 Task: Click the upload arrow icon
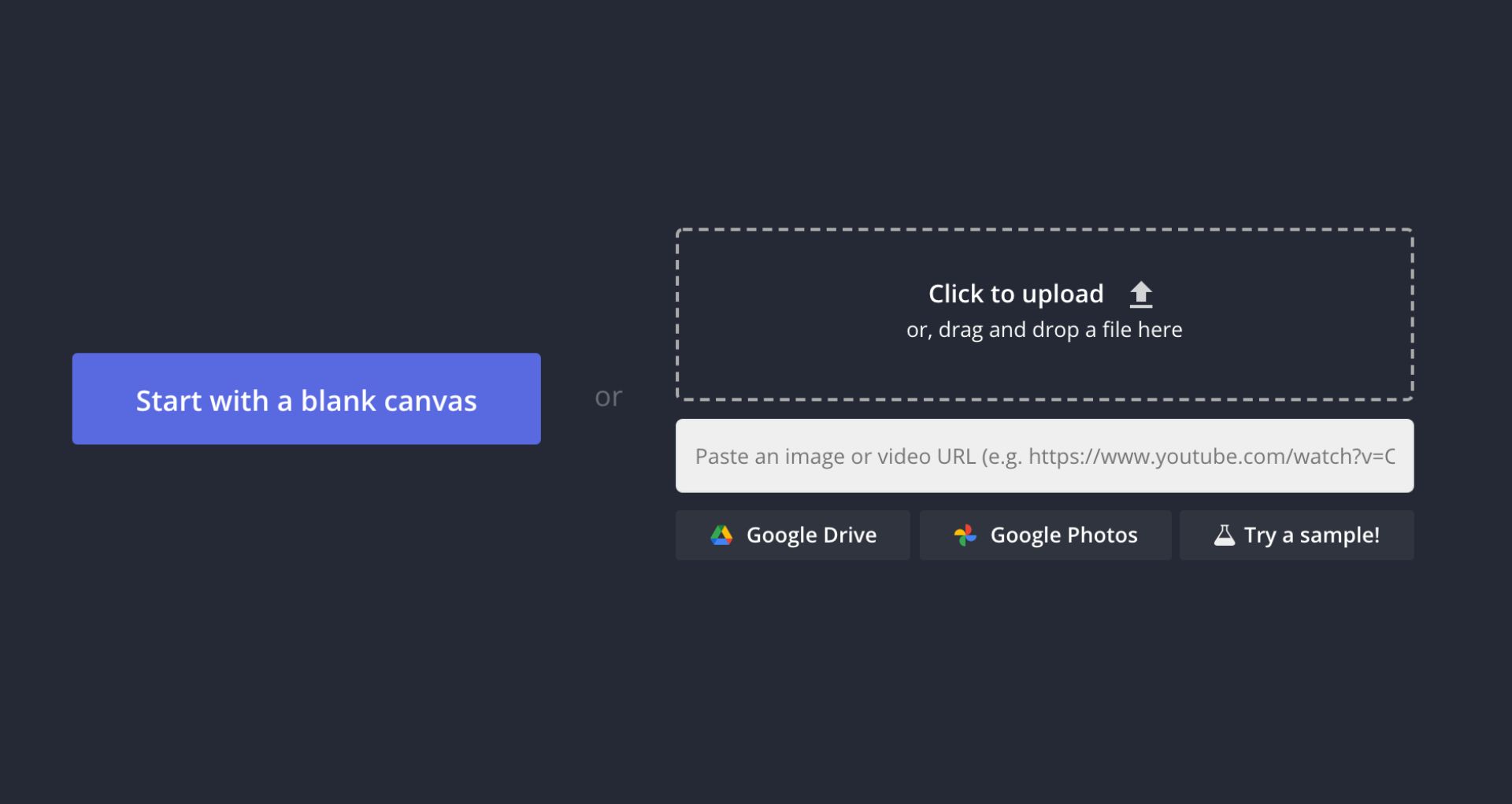pos(1141,295)
